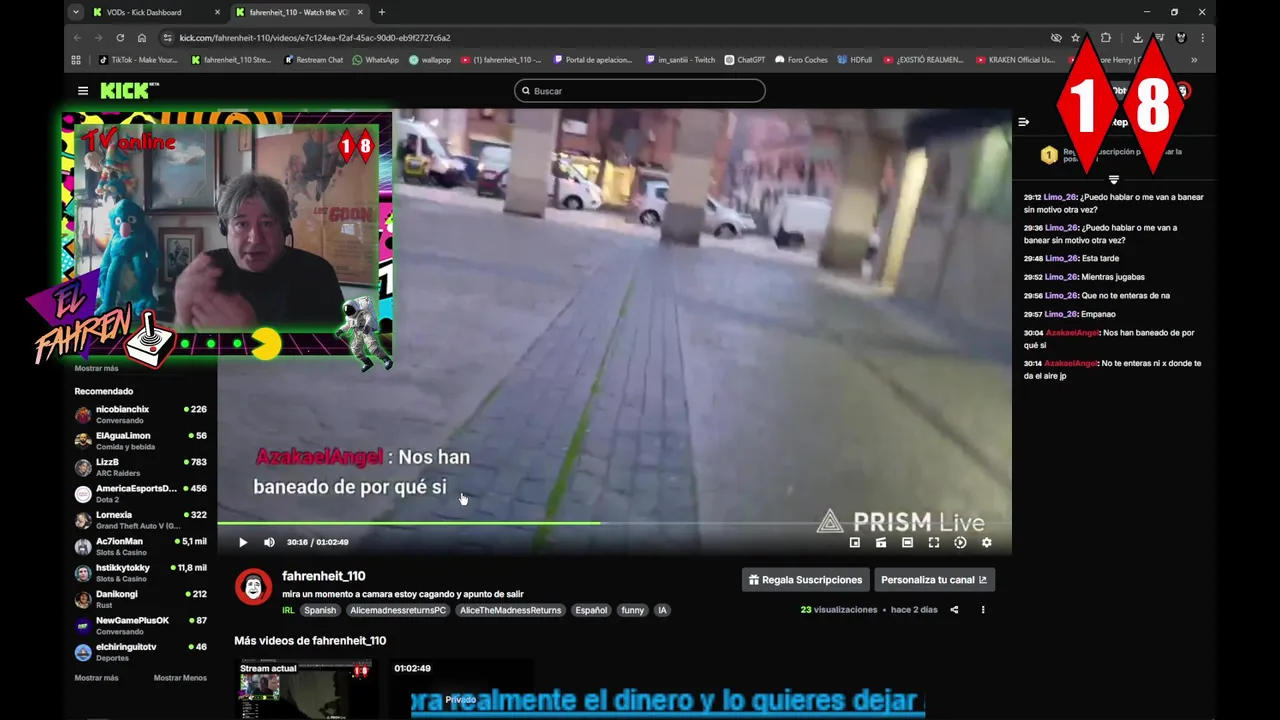This screenshot has width=1280, height=720.
Task: Show more bookmarks with the double chevron
Action: [x=1194, y=60]
